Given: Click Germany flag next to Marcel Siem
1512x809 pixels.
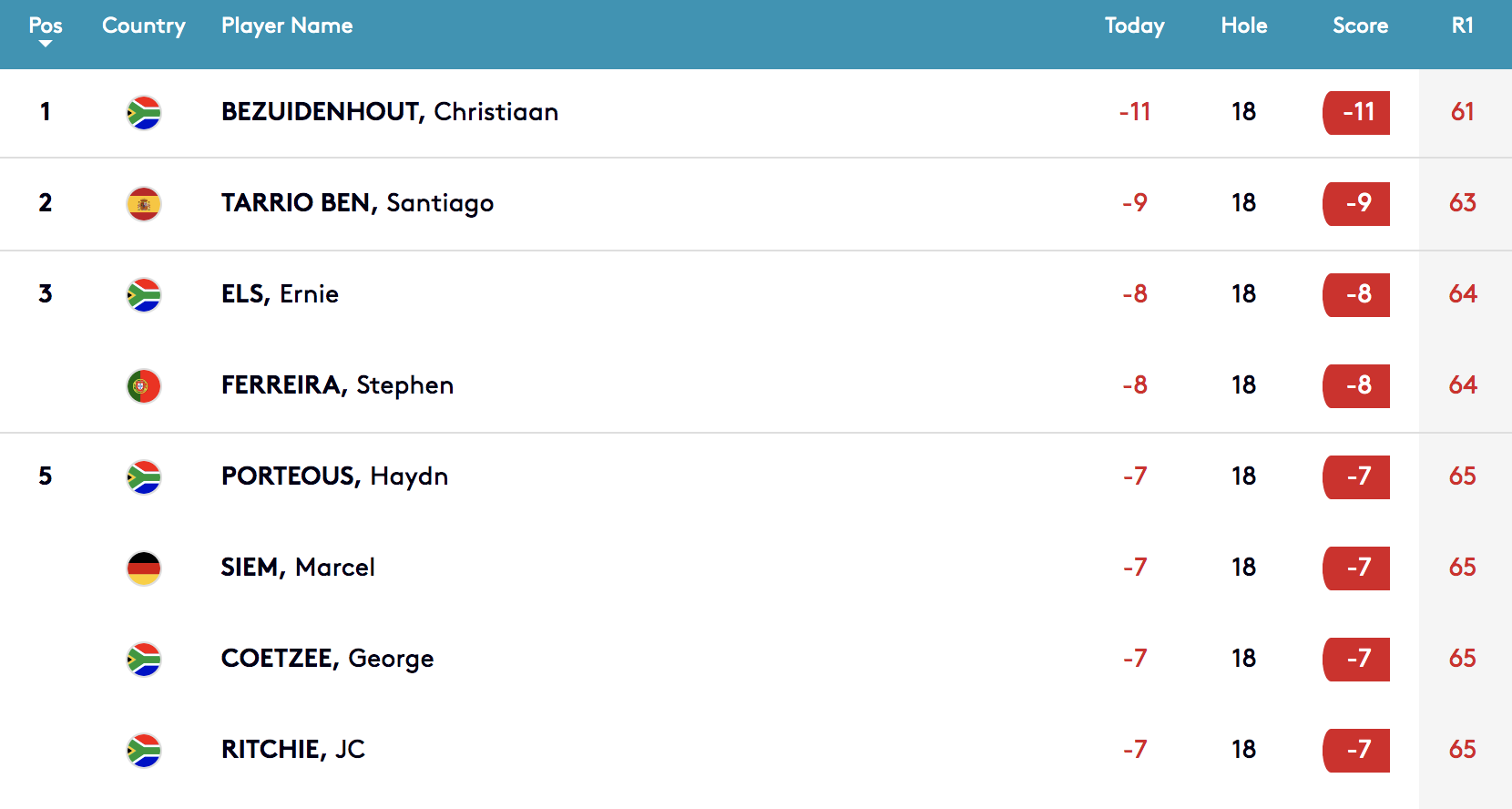Looking at the screenshot, I should (144, 568).
